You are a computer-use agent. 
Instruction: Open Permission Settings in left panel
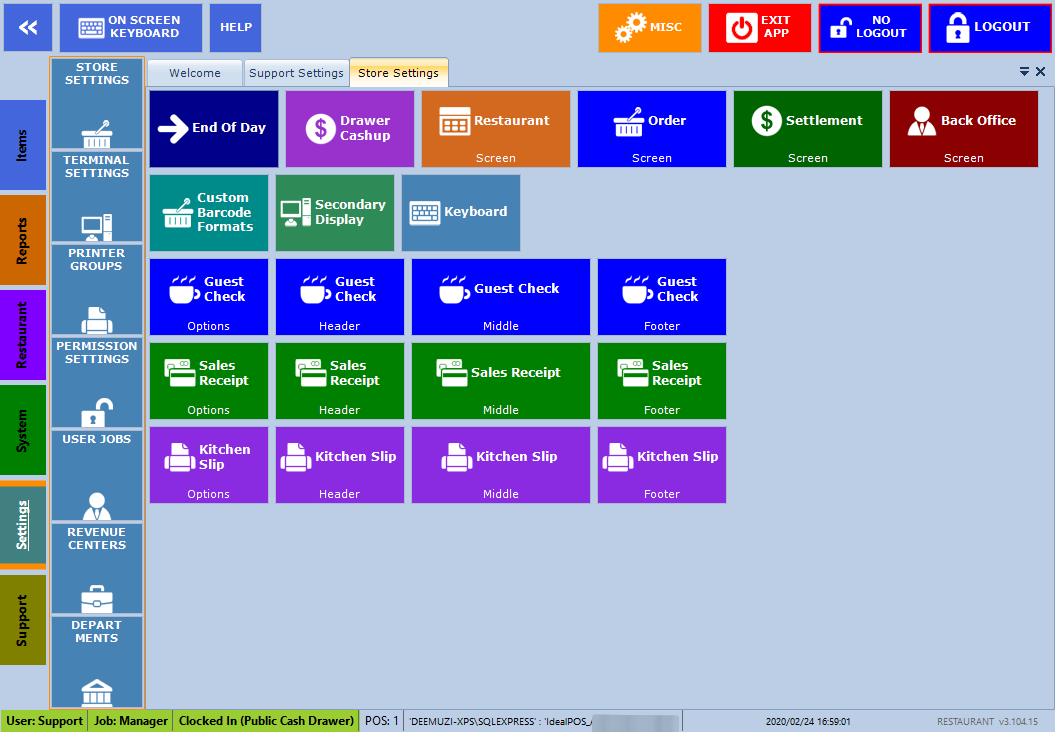97,382
